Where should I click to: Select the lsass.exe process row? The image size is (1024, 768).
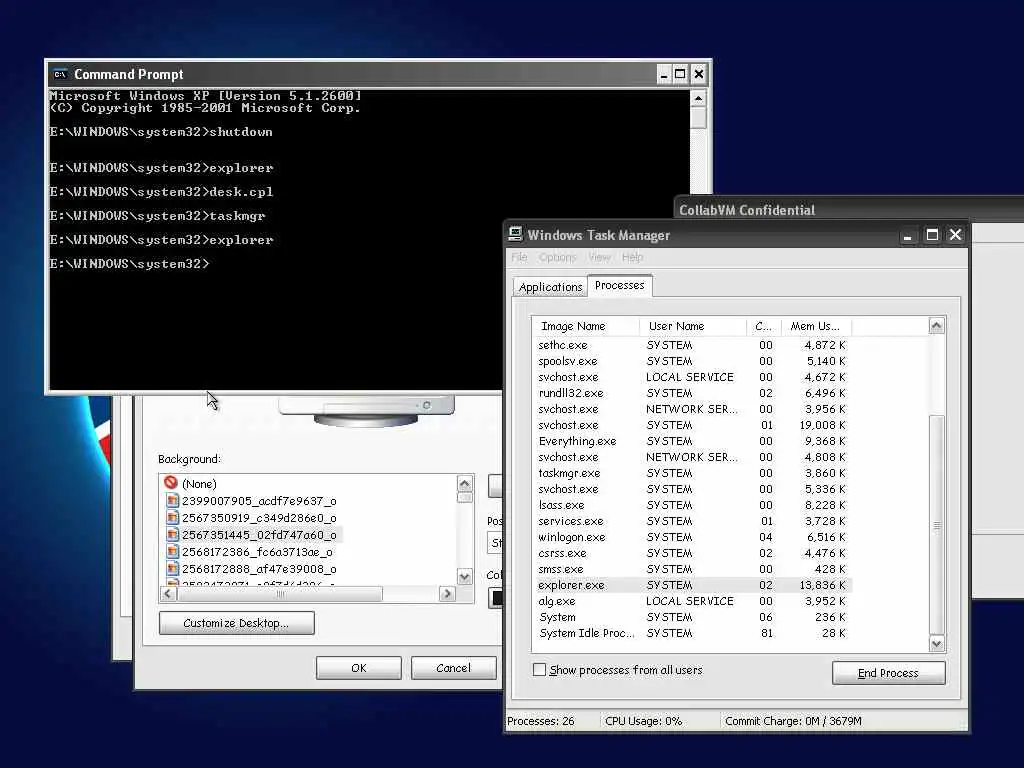tap(692, 505)
